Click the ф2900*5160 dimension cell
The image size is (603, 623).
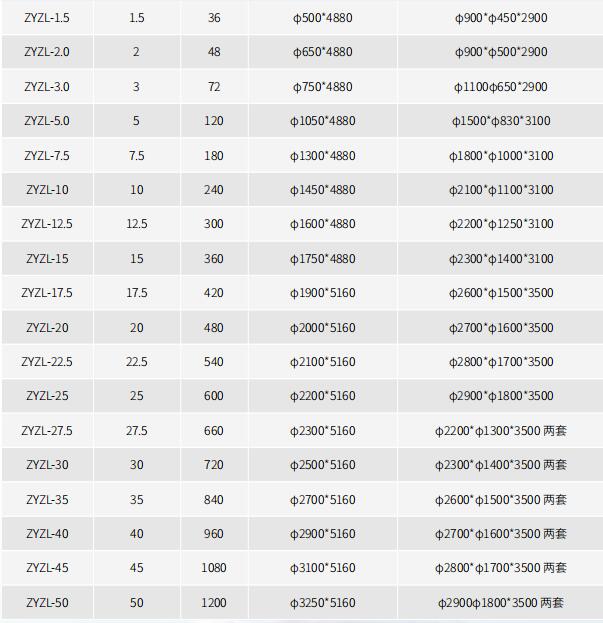coord(323,534)
